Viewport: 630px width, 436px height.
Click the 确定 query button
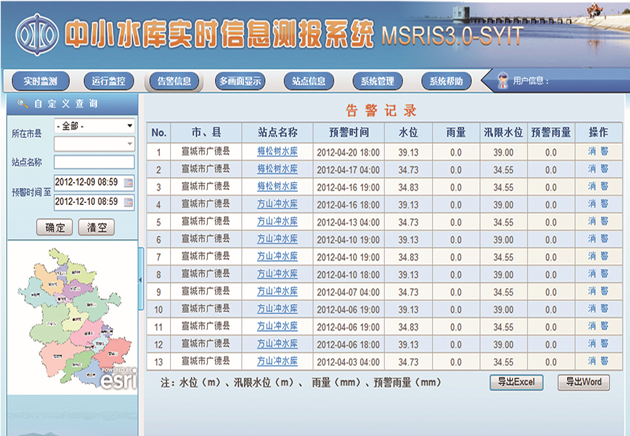click(55, 227)
